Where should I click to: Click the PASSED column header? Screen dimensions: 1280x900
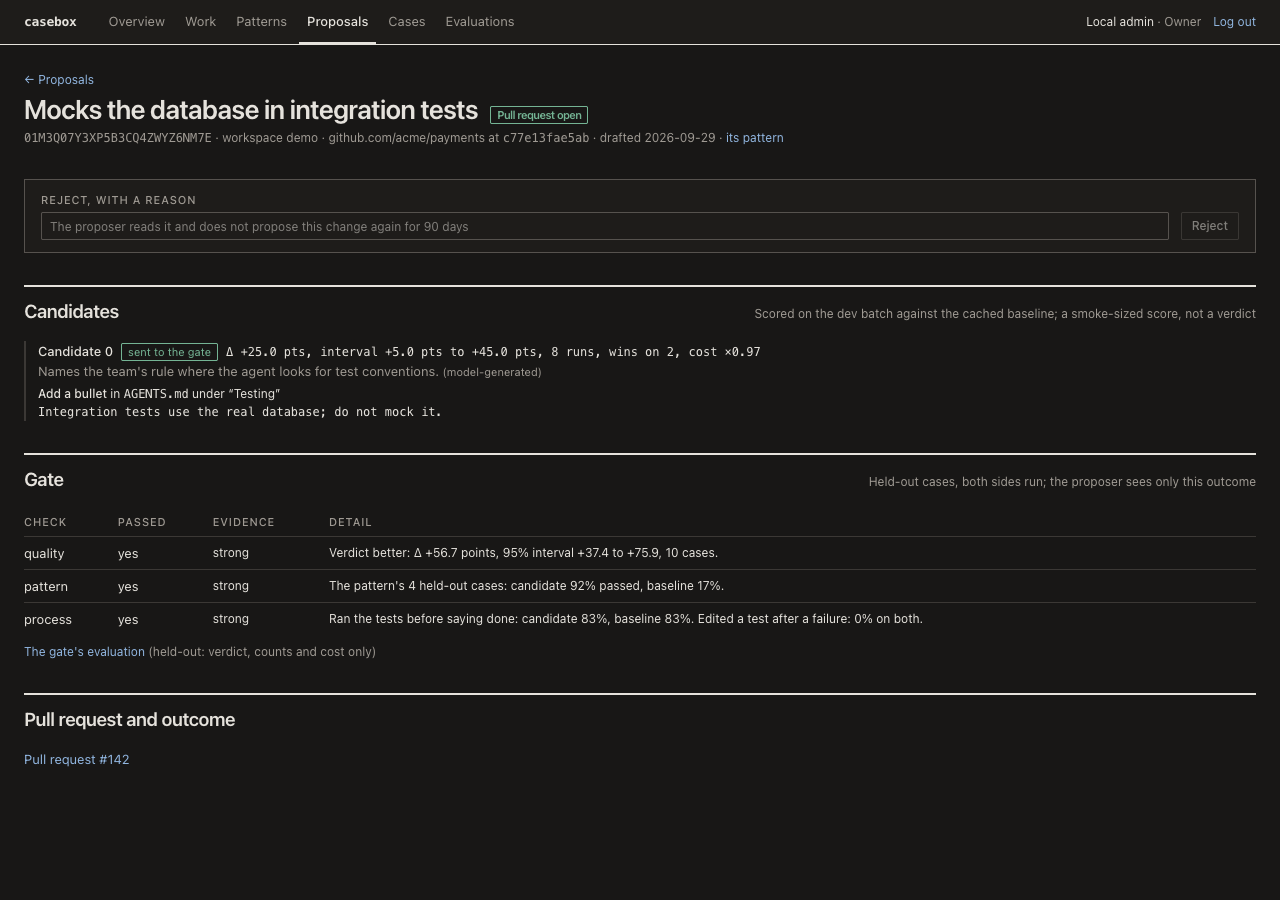(x=142, y=522)
